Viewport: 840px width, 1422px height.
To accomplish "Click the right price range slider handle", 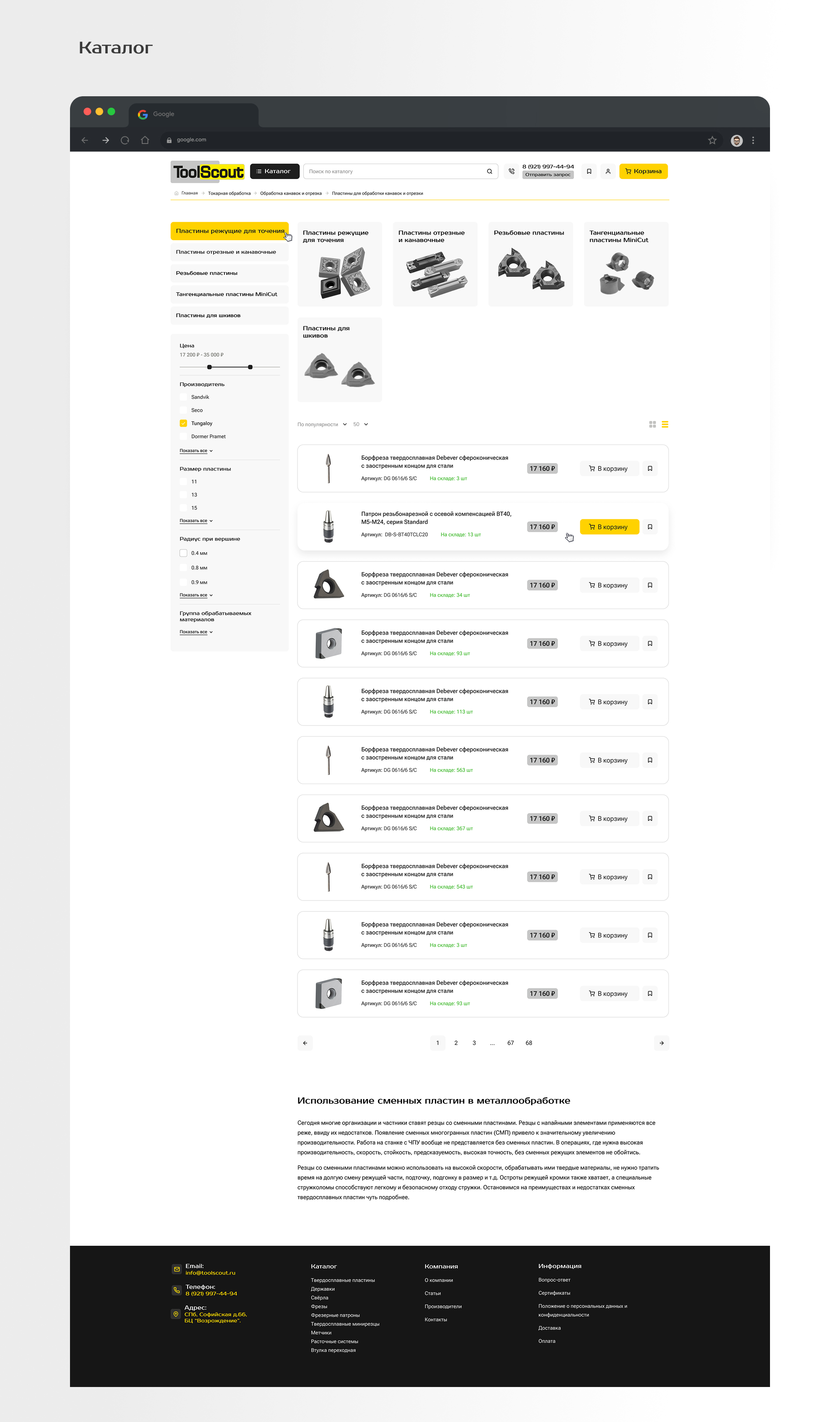I will point(250,368).
